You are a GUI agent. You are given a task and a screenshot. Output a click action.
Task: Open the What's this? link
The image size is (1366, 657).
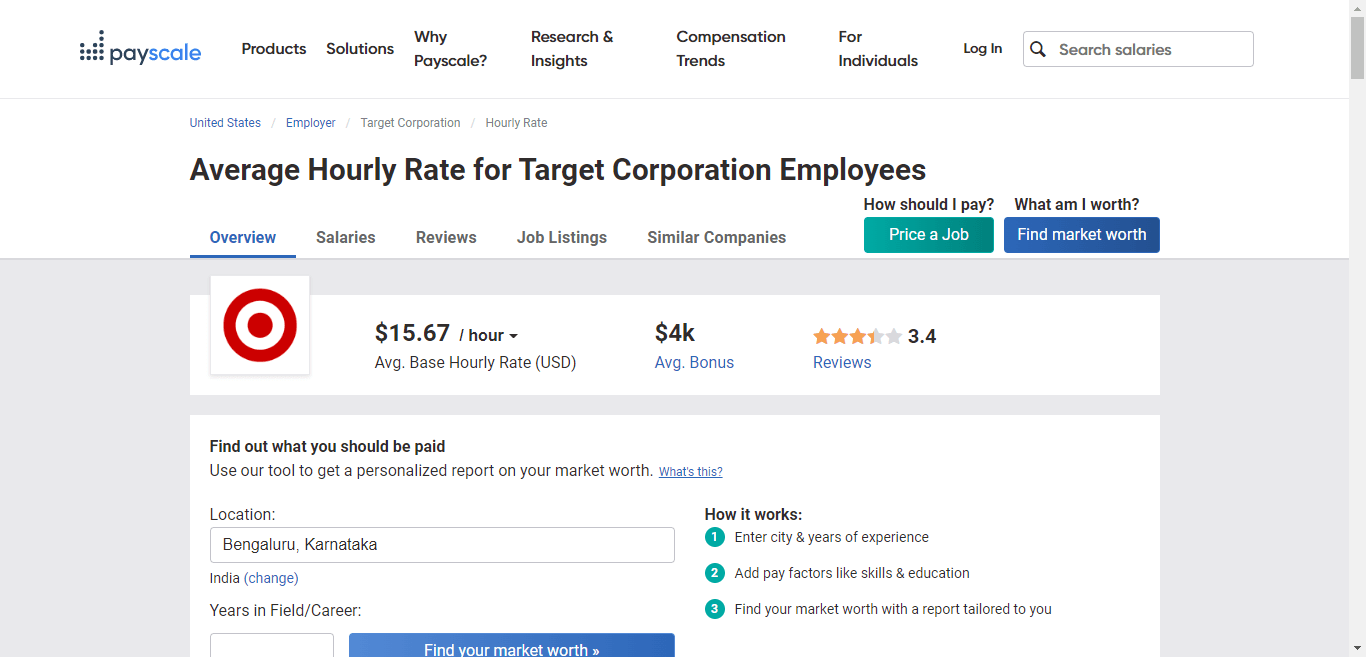pos(690,471)
